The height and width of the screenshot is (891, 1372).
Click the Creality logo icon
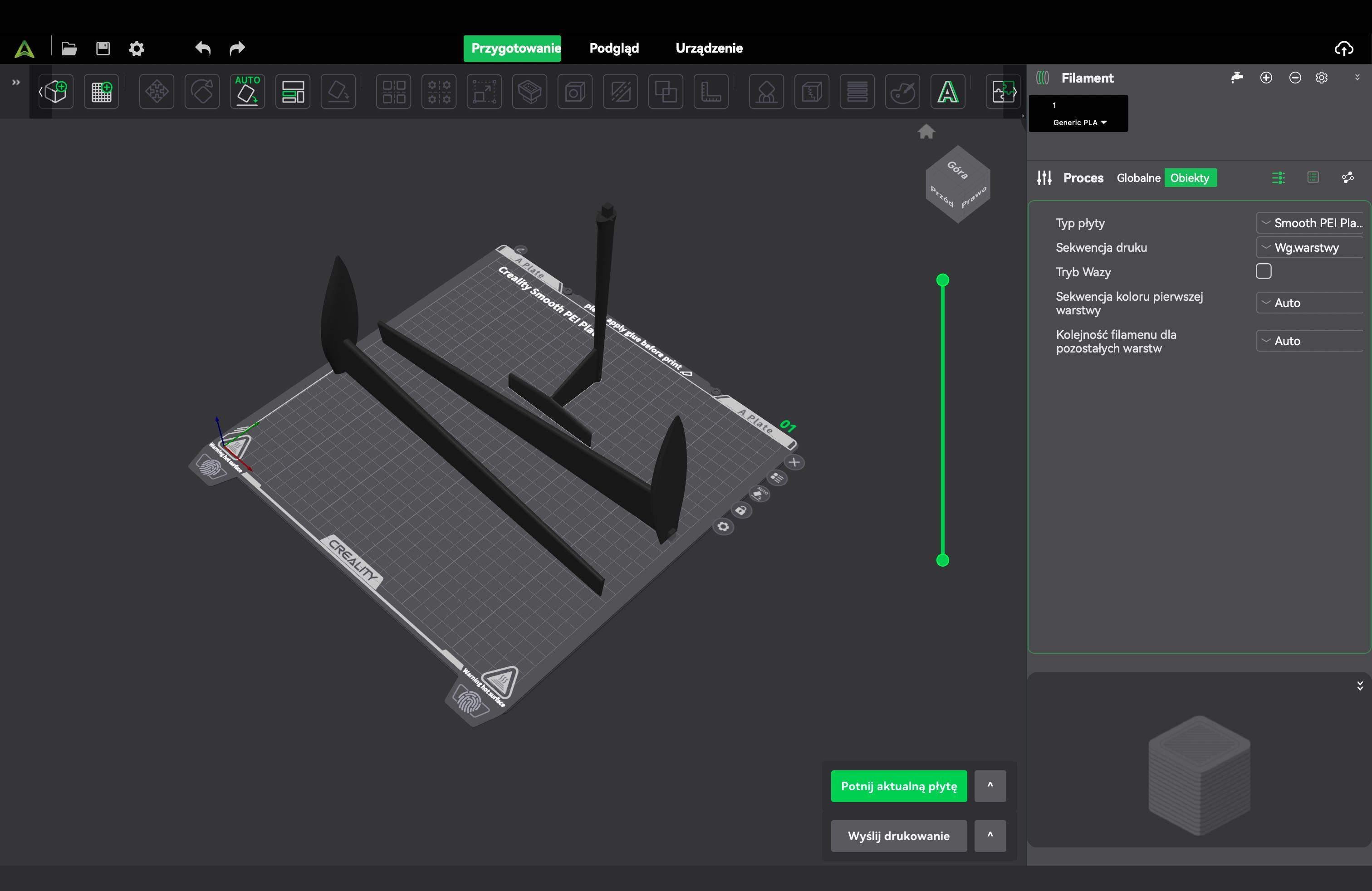point(24,49)
